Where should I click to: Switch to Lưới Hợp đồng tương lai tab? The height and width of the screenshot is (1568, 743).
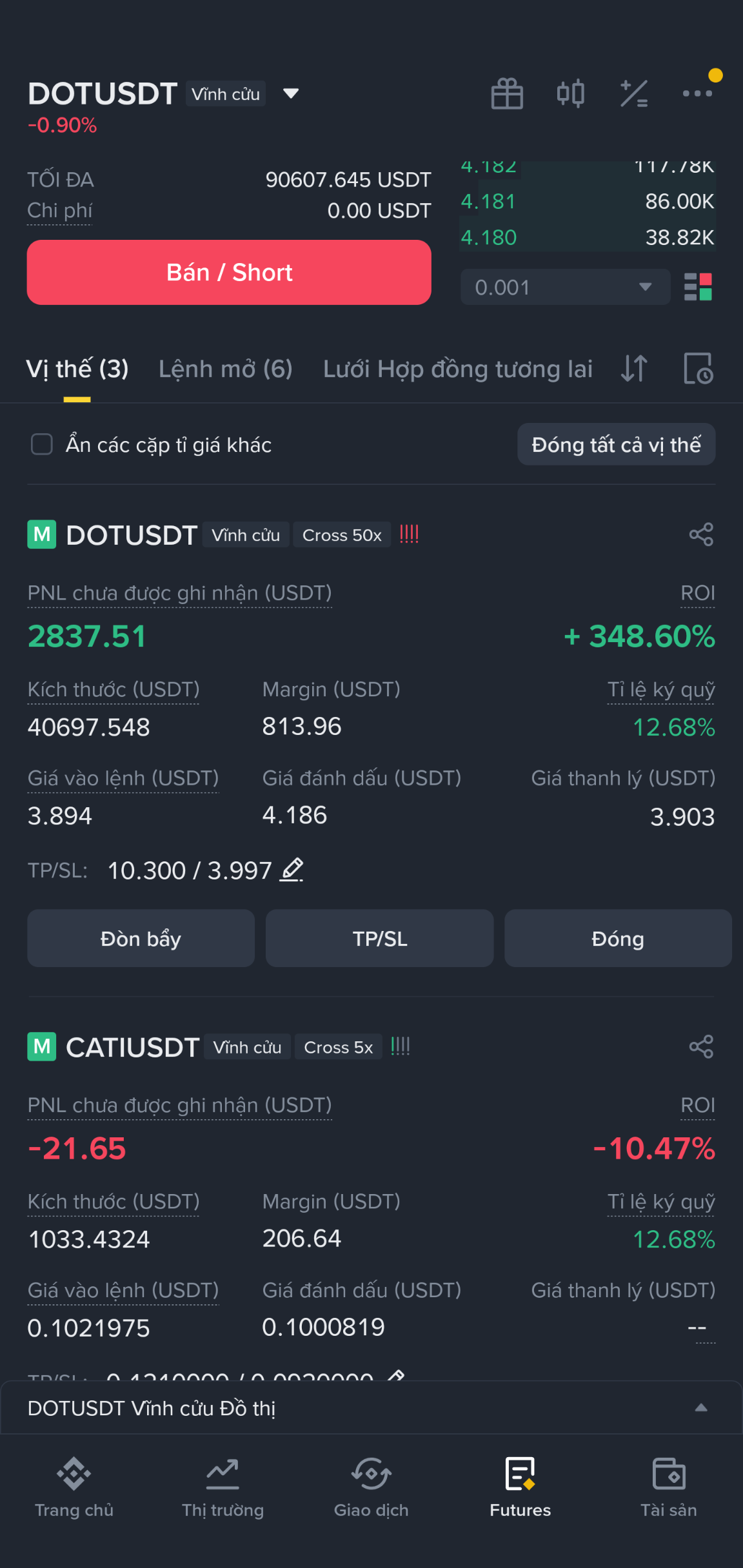pyautogui.click(x=457, y=369)
